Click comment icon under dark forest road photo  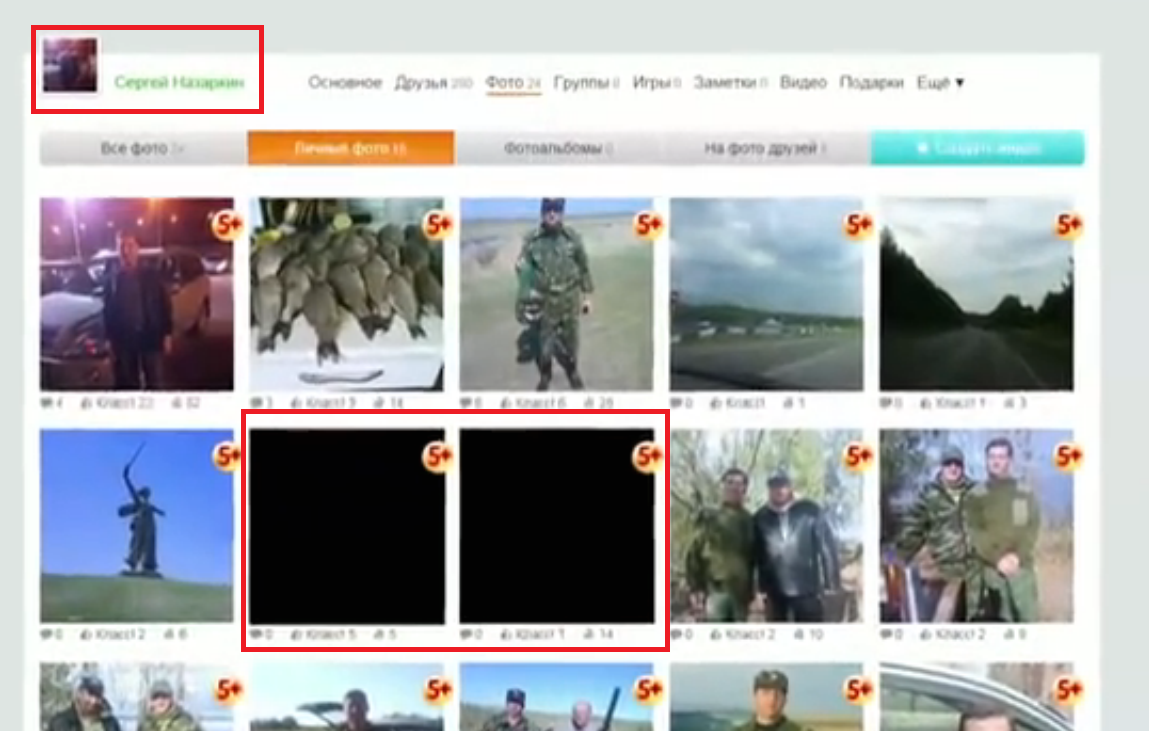coord(887,403)
